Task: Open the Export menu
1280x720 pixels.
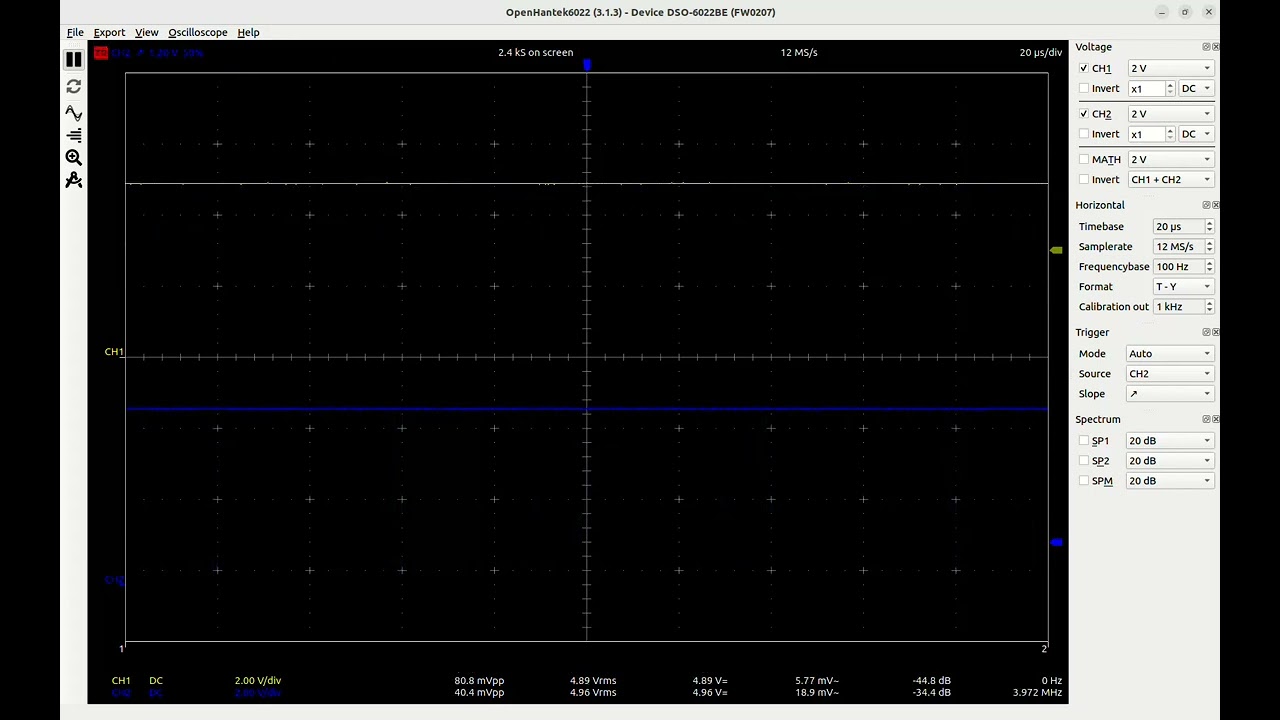Action: [109, 33]
